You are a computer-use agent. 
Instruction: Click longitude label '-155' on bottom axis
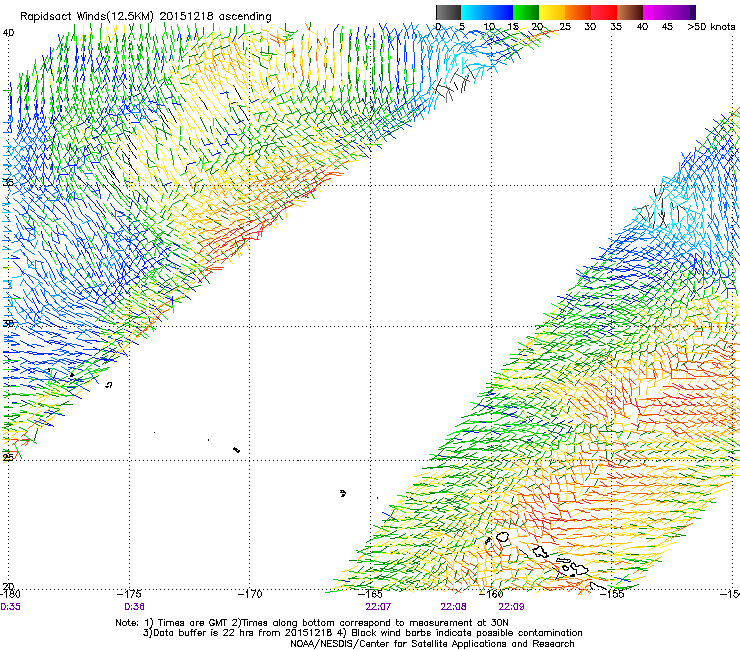612,594
